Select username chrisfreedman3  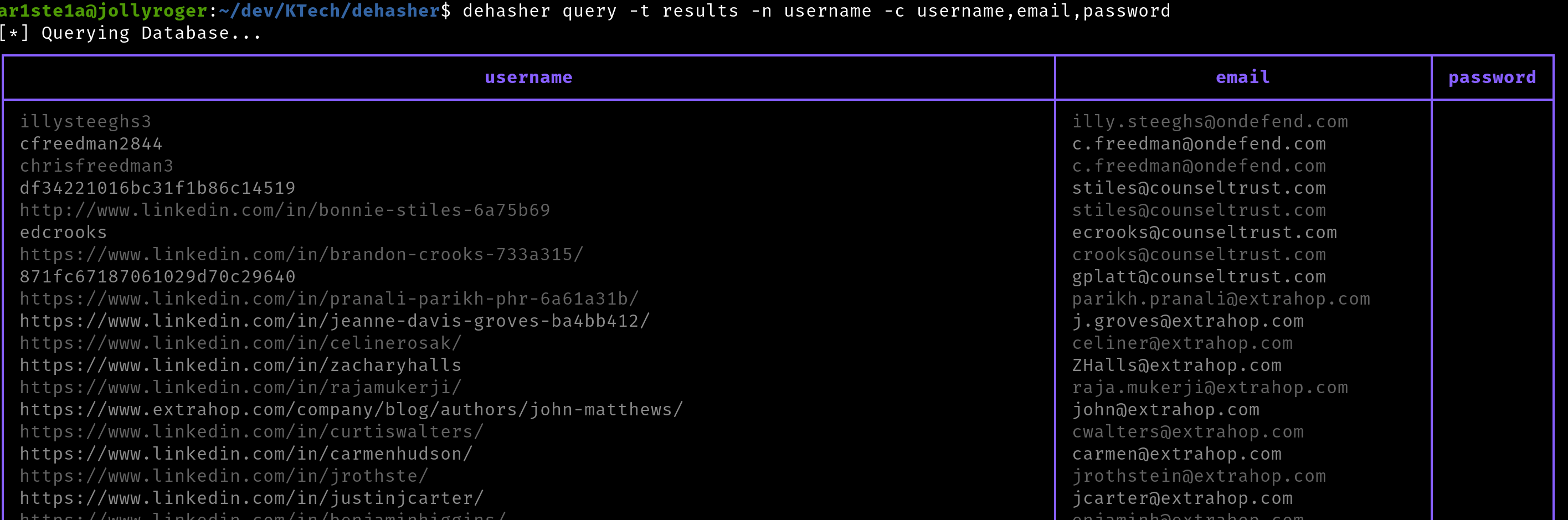coord(97,166)
